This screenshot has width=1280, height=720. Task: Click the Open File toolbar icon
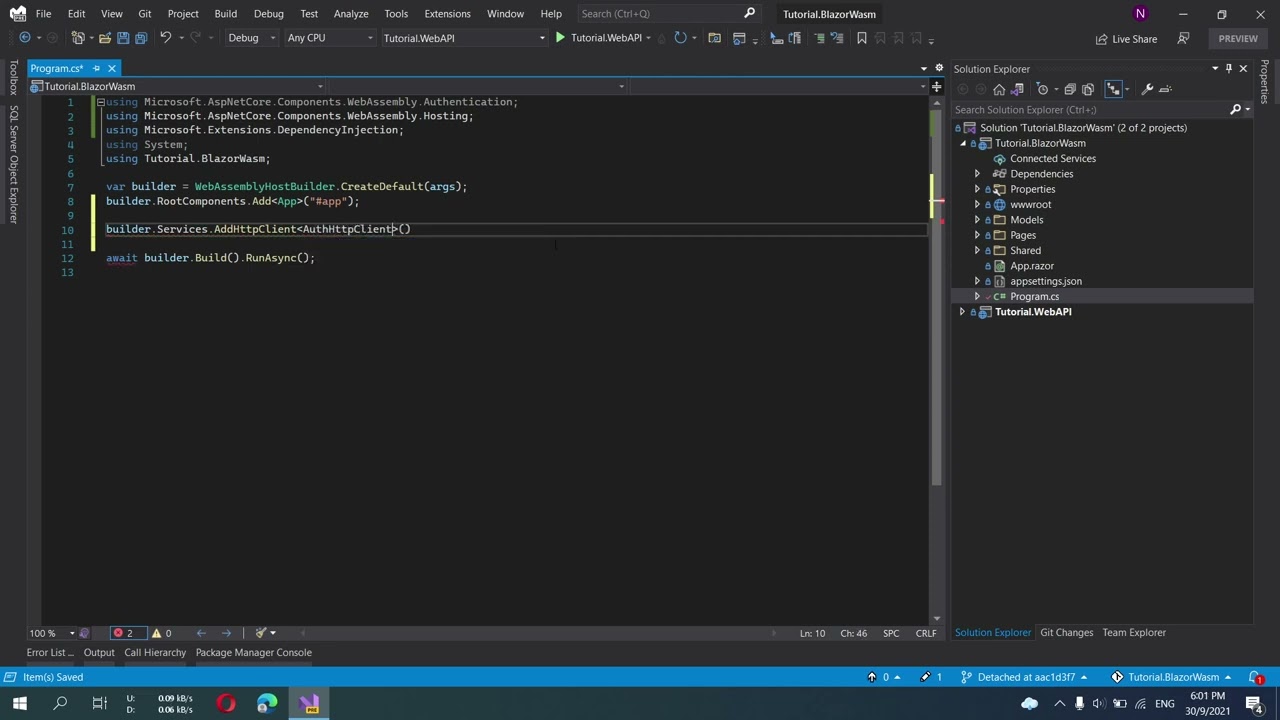[x=104, y=38]
